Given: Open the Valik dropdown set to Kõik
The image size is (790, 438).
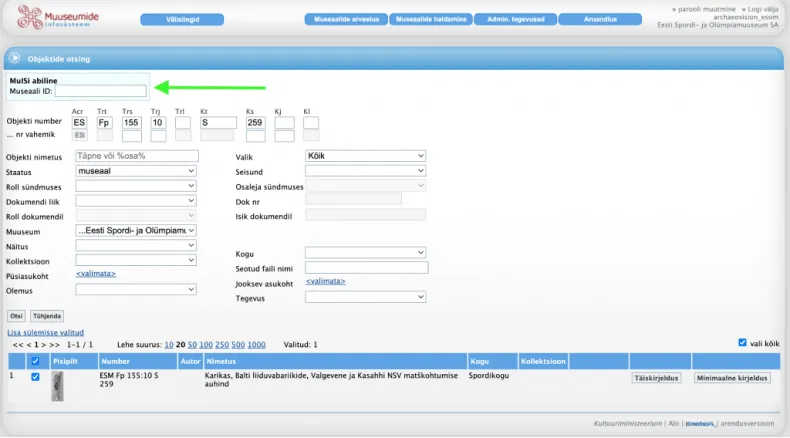Looking at the screenshot, I should pyautogui.click(x=365, y=156).
